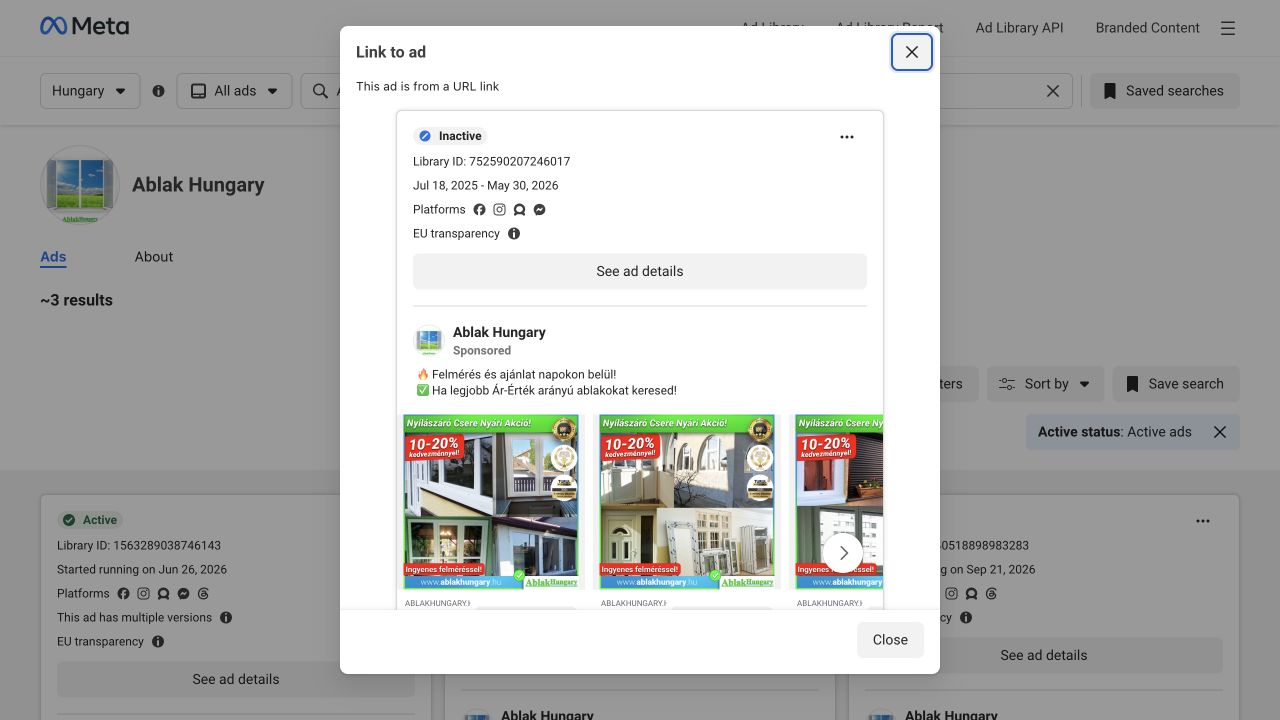Image resolution: width=1280 pixels, height=720 pixels.
Task: Expand the Hungary country dropdown
Action: [x=90, y=91]
